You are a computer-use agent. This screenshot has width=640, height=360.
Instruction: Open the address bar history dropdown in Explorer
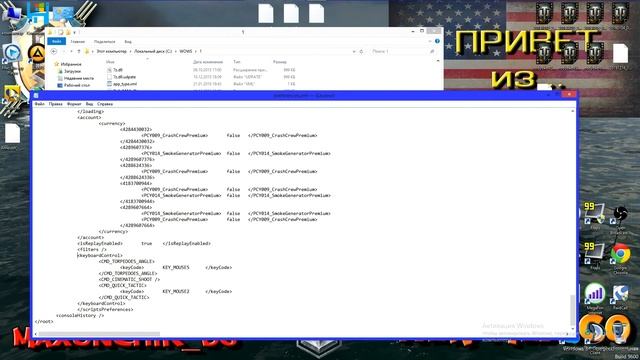click(354, 51)
